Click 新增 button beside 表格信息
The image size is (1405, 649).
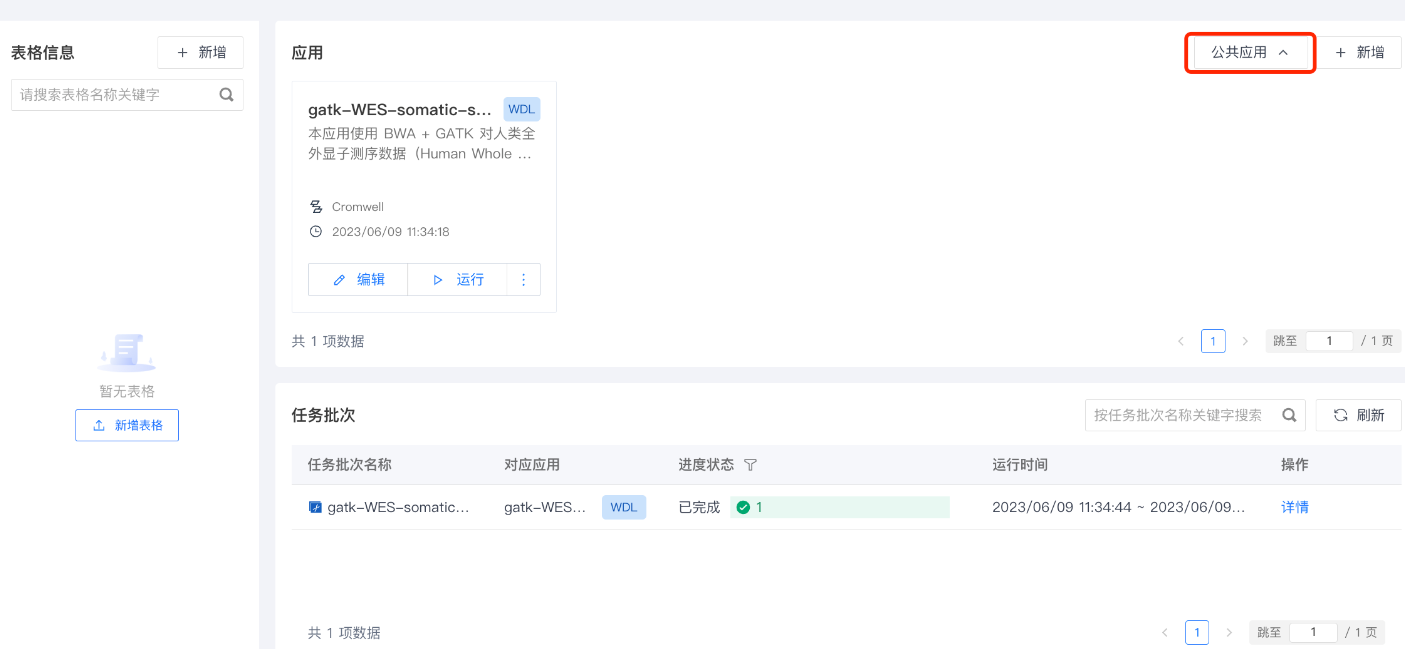[x=200, y=53]
